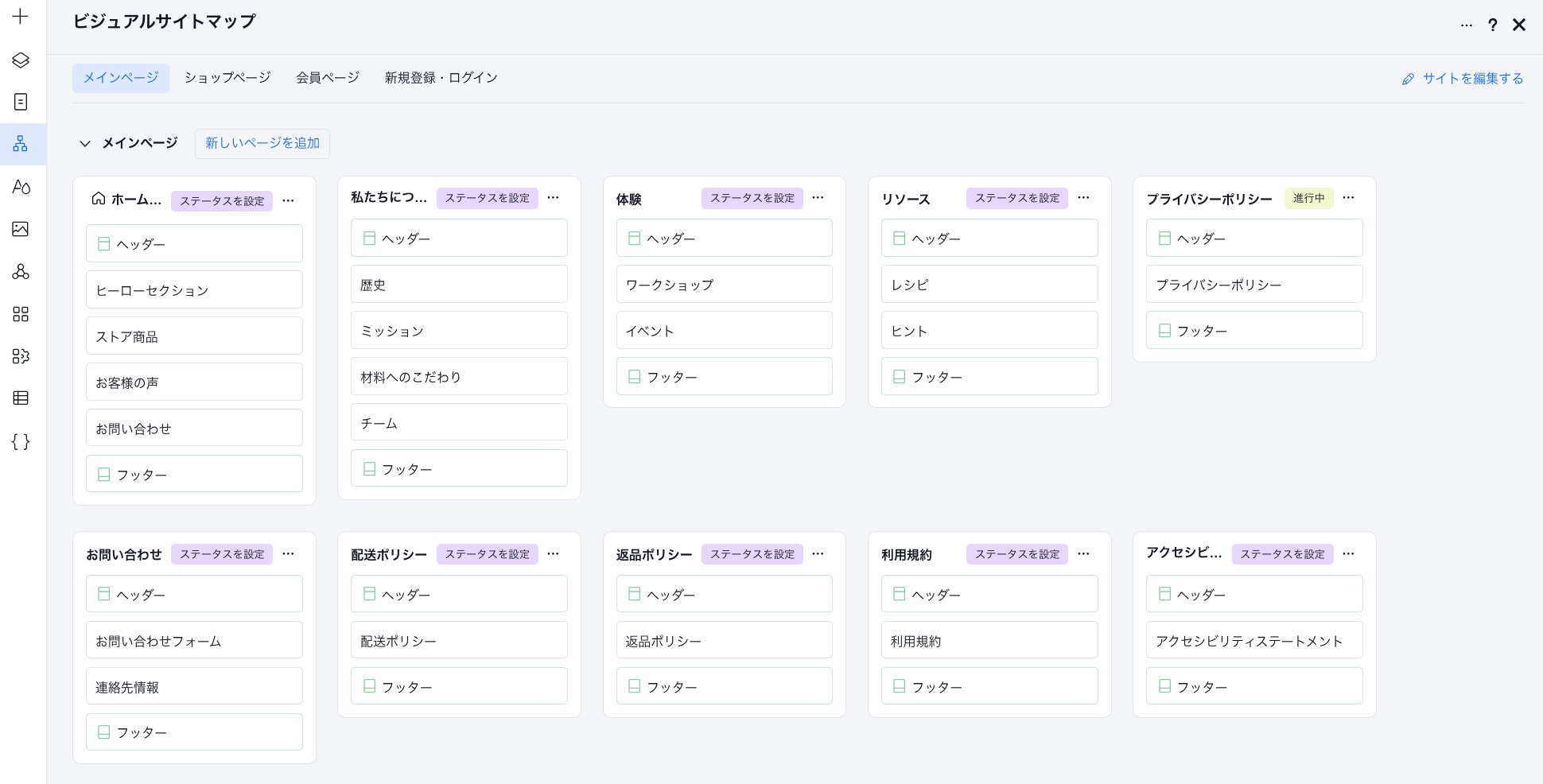Select the ミッション section
Image resolution: width=1543 pixels, height=784 pixels.
(x=459, y=330)
